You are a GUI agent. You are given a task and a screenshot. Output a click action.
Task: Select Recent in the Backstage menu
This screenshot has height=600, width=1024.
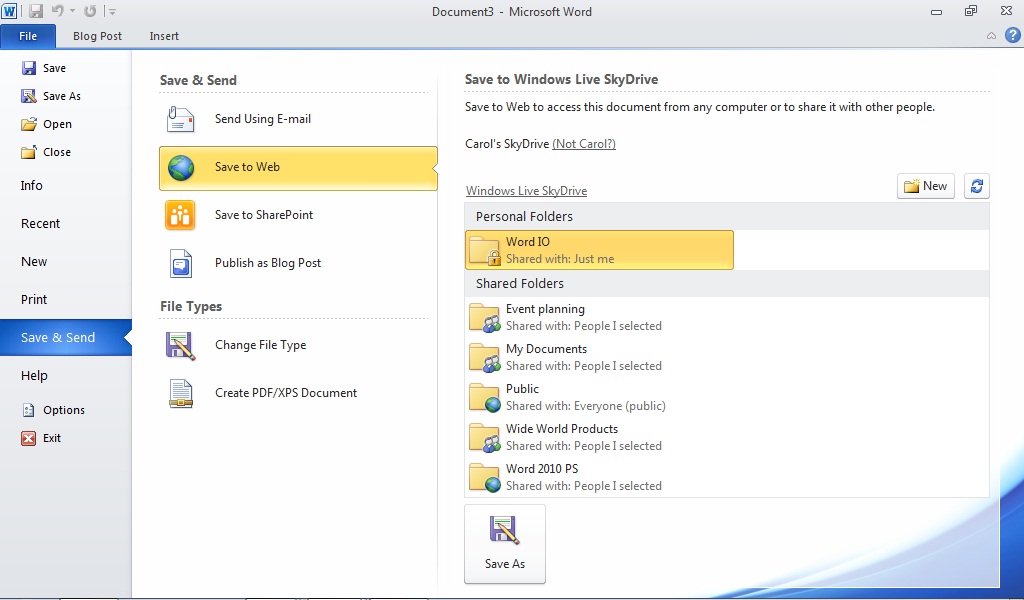[x=40, y=223]
